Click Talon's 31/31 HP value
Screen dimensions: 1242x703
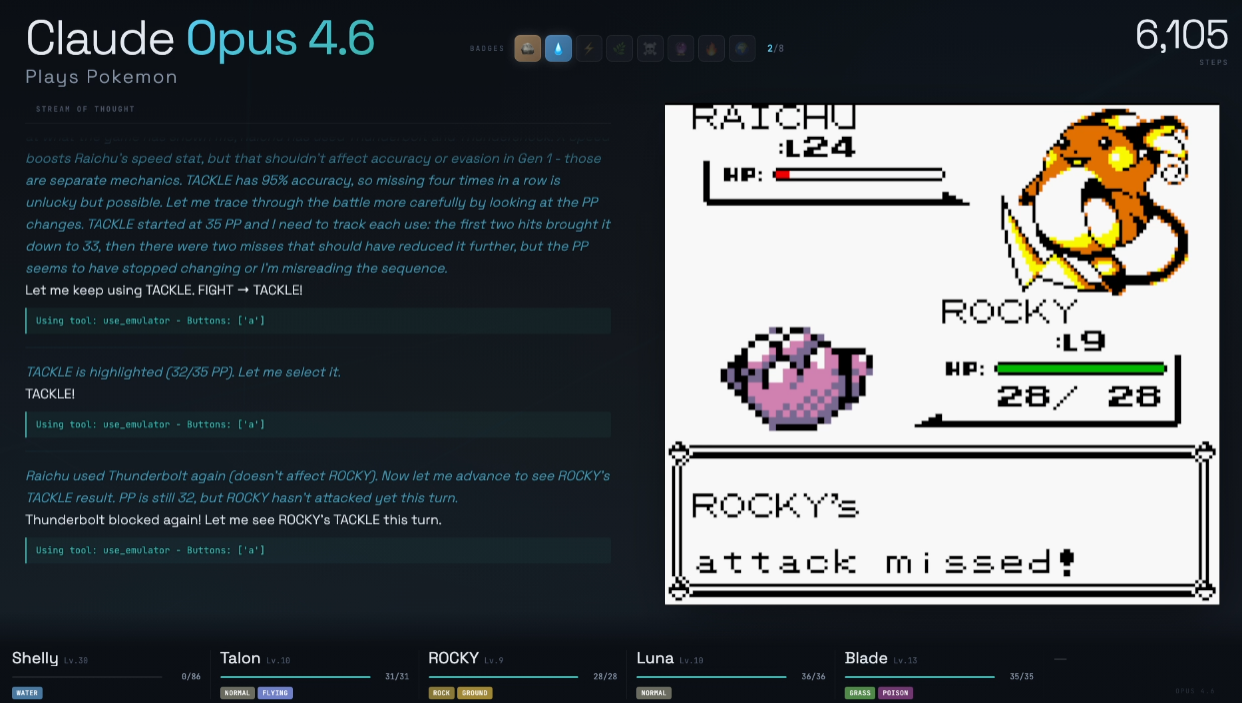pyautogui.click(x=398, y=677)
